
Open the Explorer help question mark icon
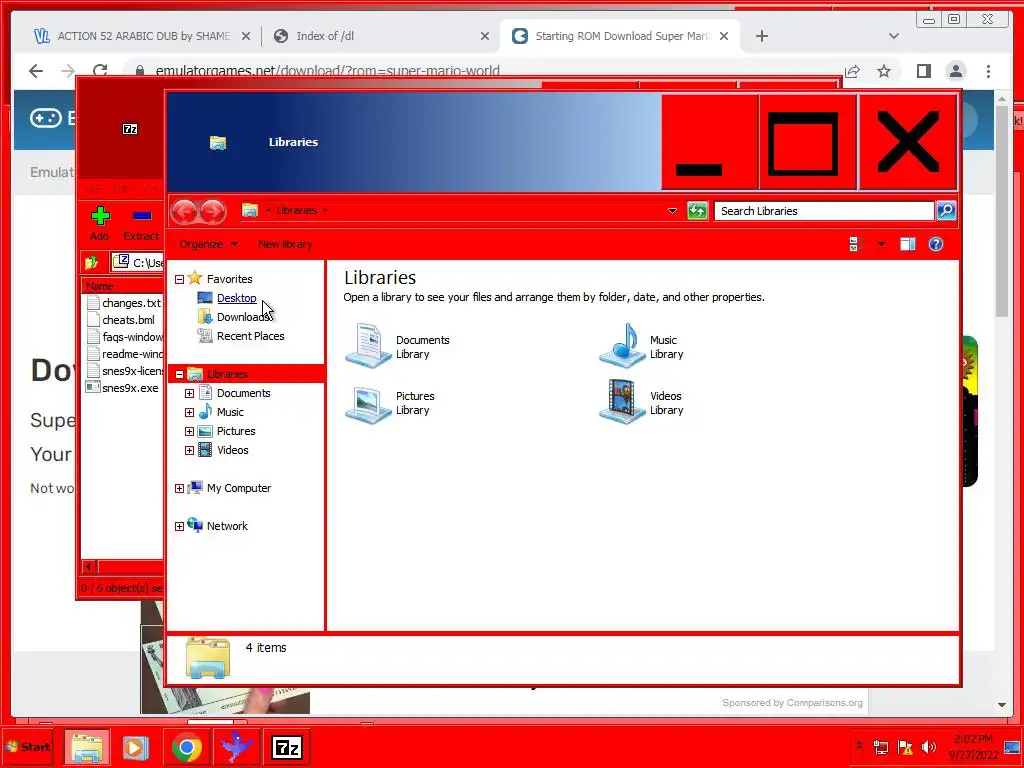(x=936, y=244)
